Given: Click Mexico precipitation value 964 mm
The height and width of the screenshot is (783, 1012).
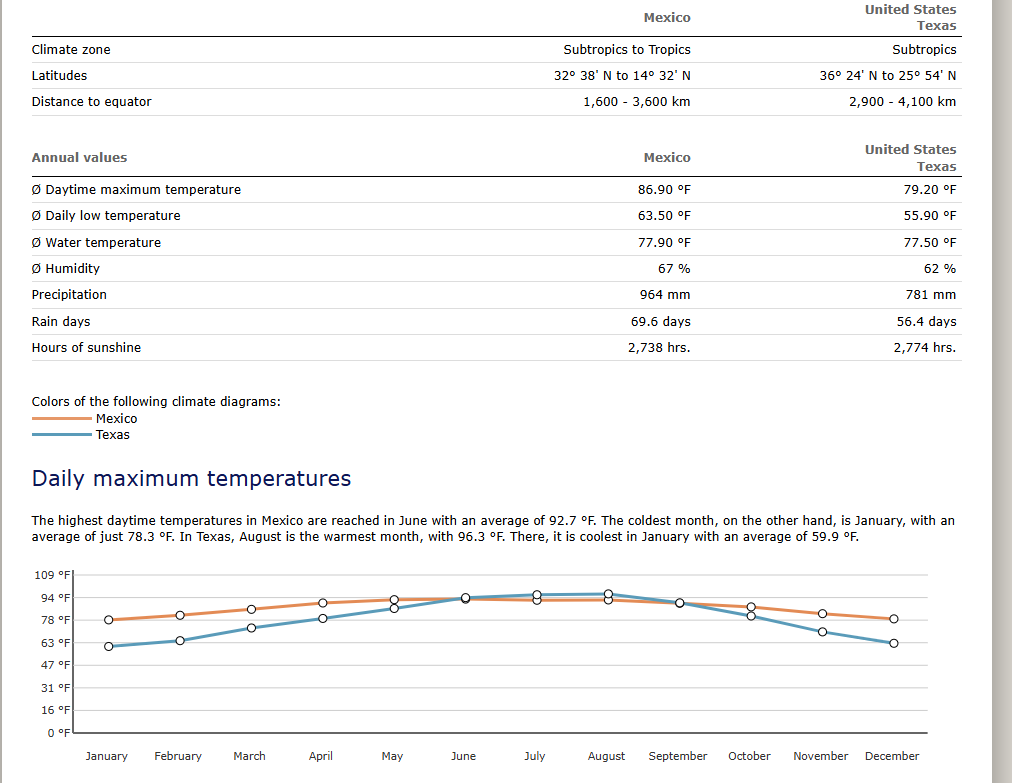Looking at the screenshot, I should (665, 294).
